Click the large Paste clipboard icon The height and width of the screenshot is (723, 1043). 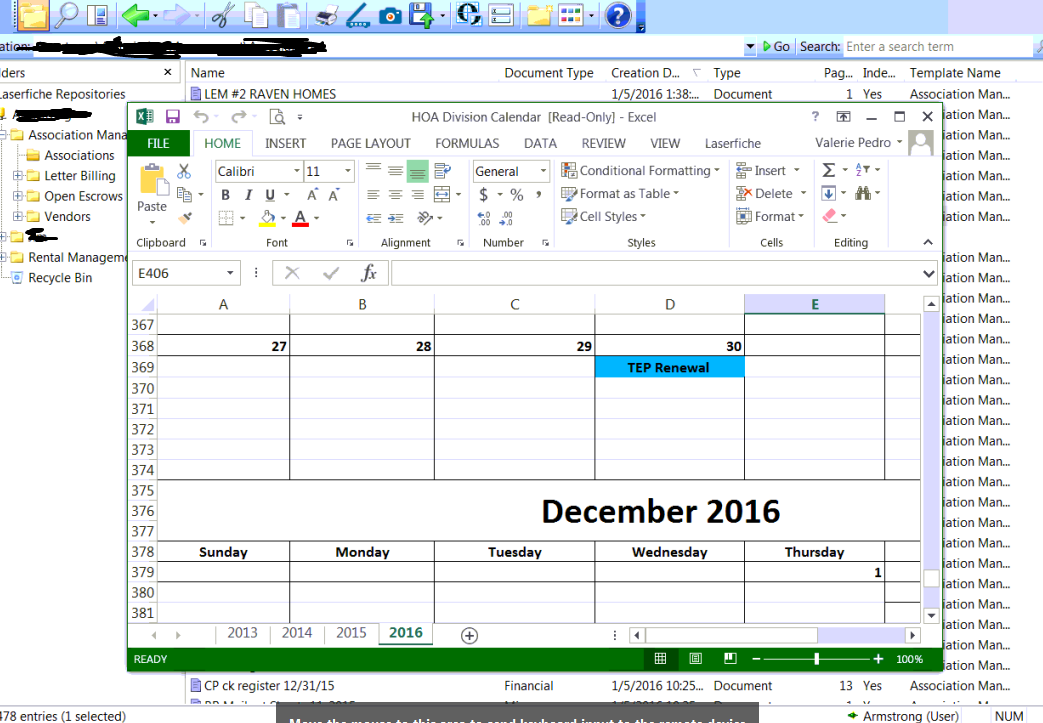click(152, 180)
